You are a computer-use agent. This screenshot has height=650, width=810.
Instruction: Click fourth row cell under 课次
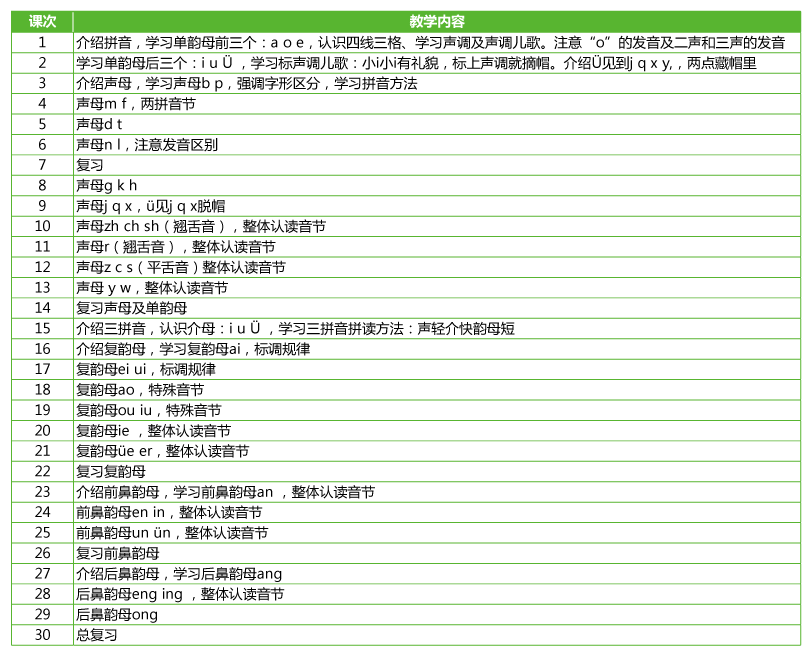[42, 104]
